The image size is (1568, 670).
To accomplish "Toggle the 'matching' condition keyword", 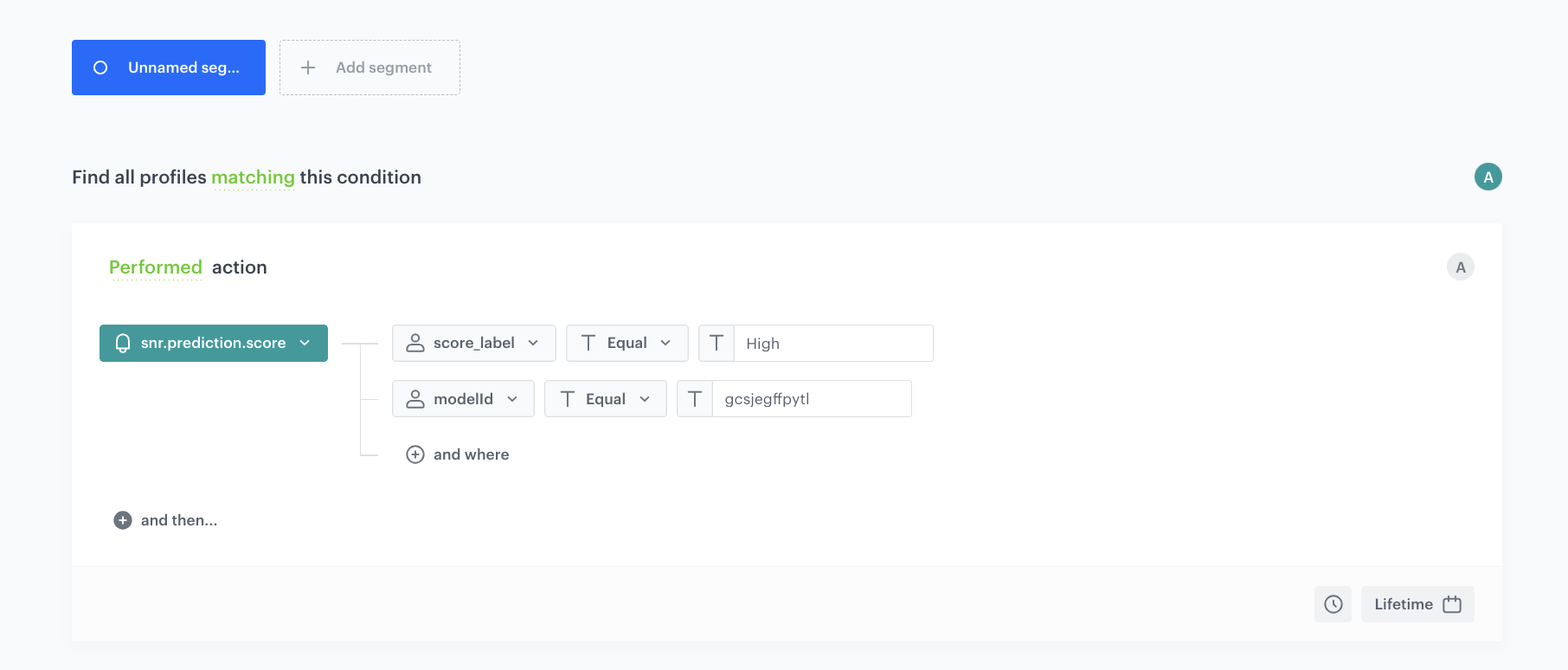I will 253,177.
